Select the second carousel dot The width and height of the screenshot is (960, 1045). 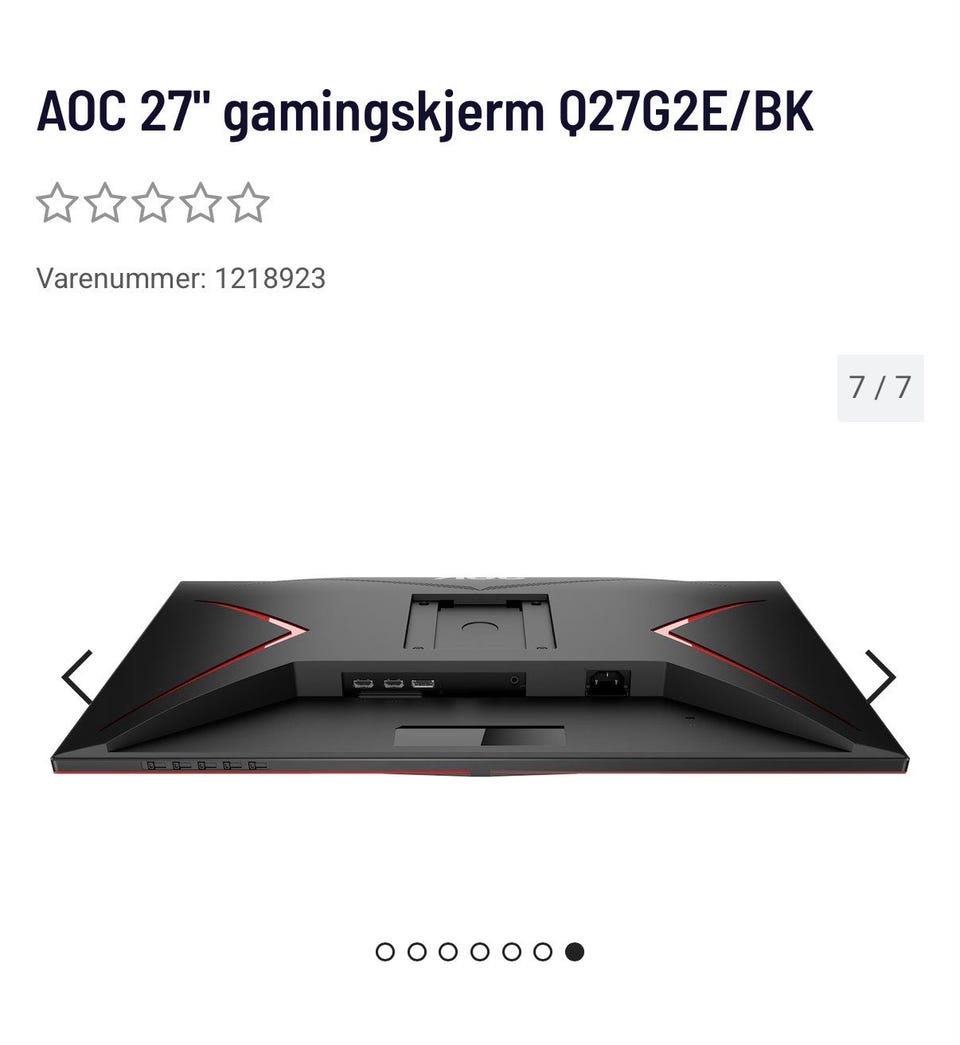coord(417,952)
